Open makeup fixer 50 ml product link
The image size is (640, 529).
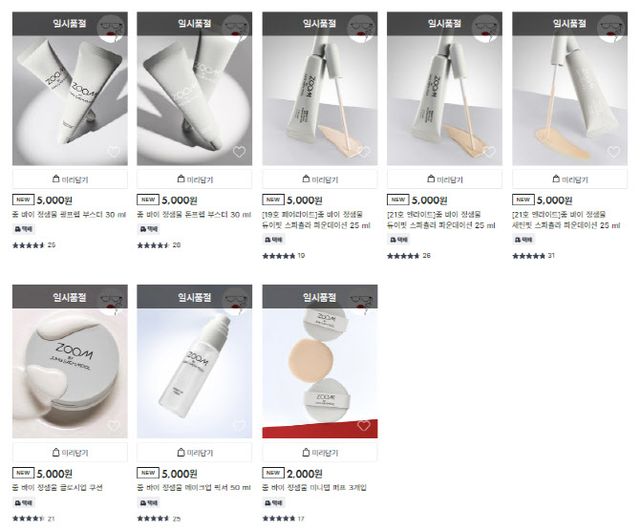[194, 487]
